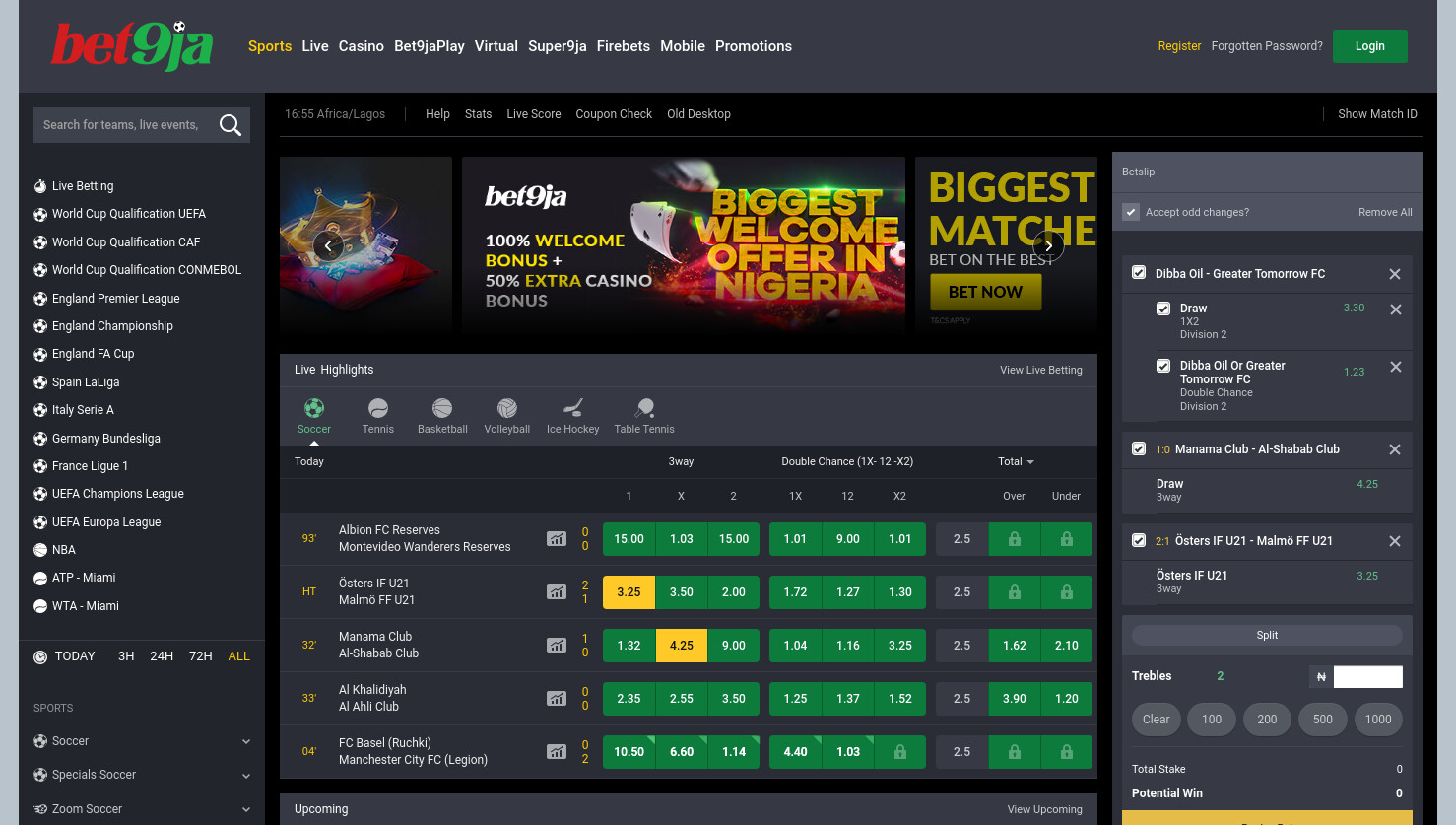1456x825 pixels.
Task: Open 2.5 total line for FC Basel
Action: pos(962,752)
